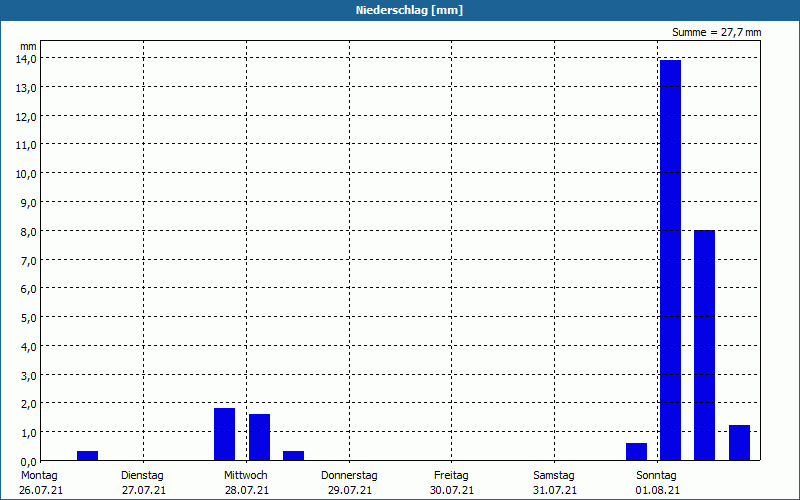Click the 1.8 mm bar before Mittwoch

[224, 434]
